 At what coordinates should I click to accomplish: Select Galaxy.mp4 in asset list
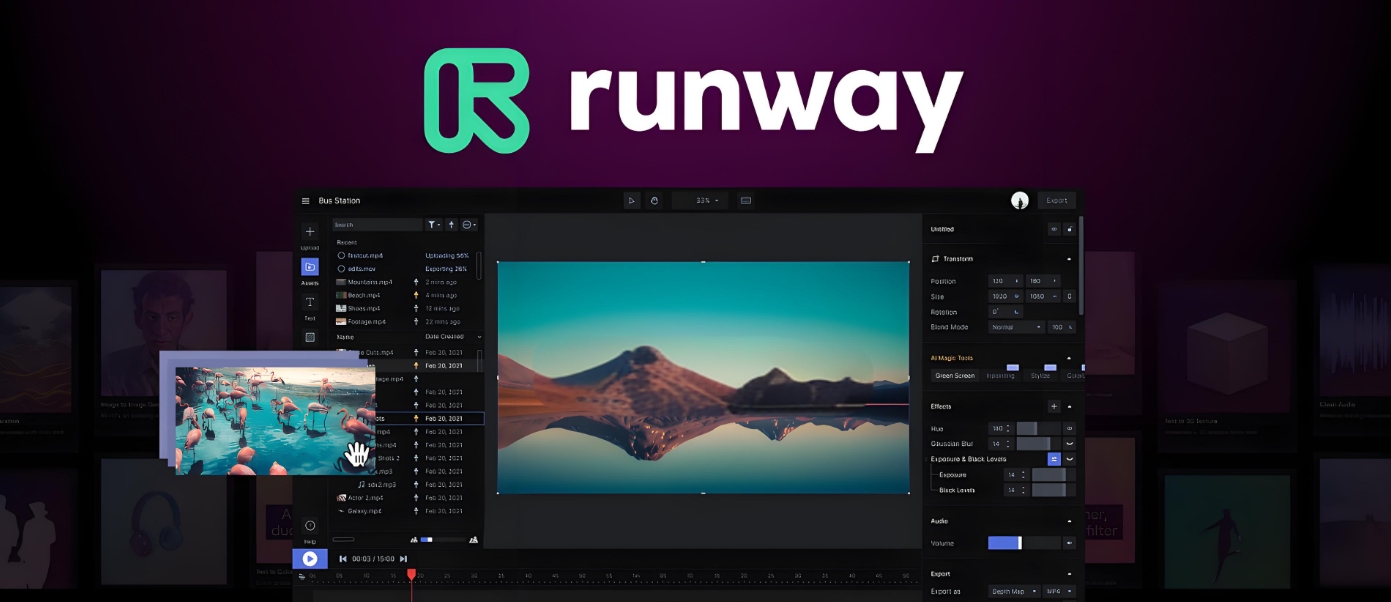coord(359,511)
